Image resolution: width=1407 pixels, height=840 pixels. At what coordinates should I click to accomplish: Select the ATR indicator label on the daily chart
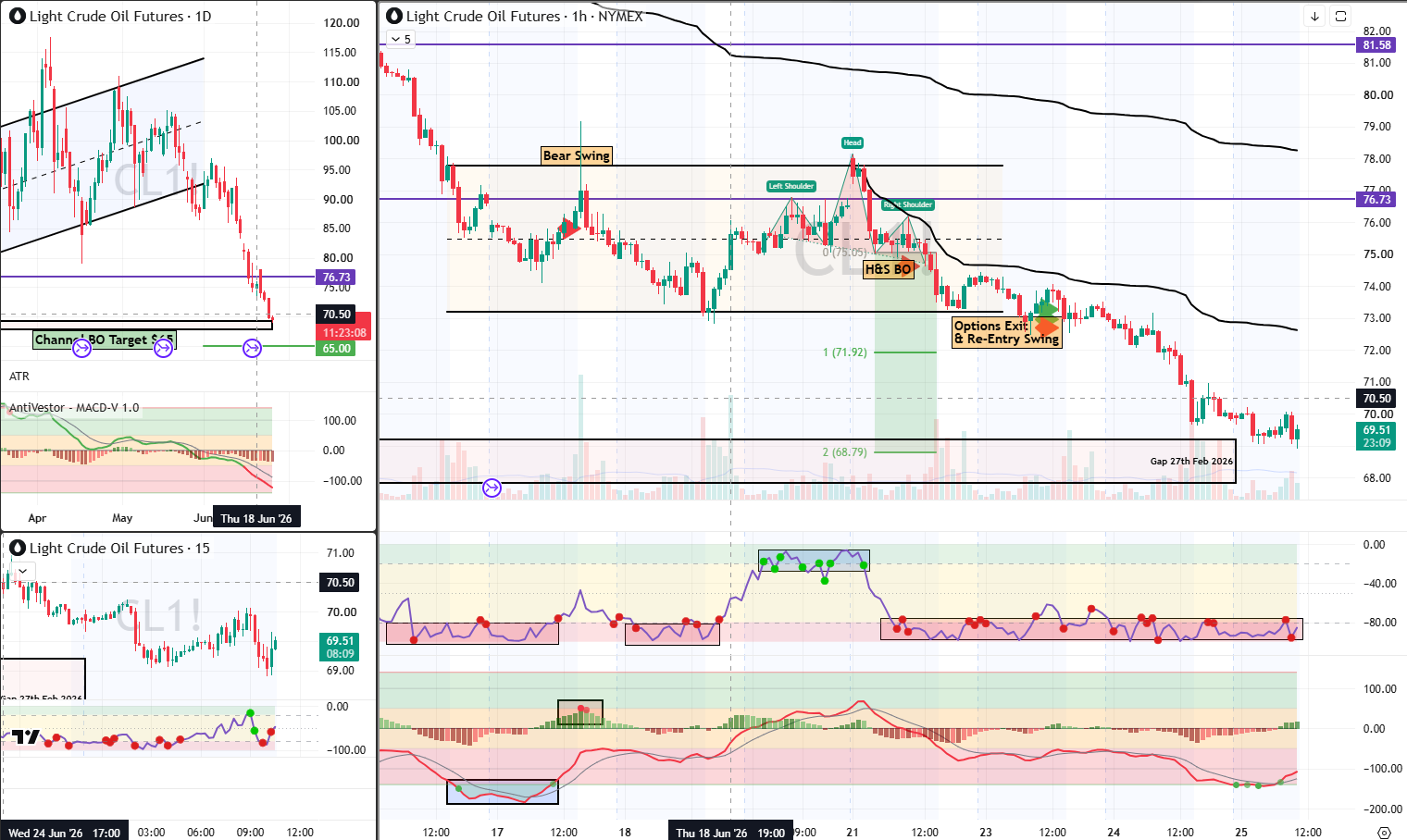[x=19, y=377]
